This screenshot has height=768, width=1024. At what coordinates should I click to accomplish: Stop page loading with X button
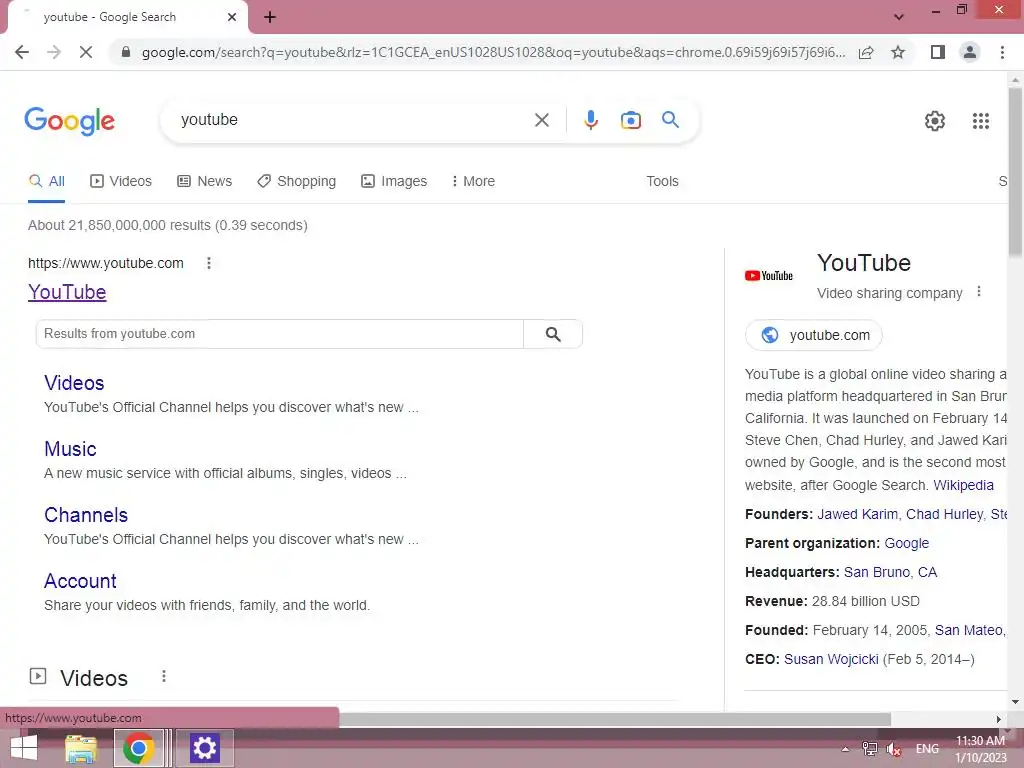tap(86, 52)
